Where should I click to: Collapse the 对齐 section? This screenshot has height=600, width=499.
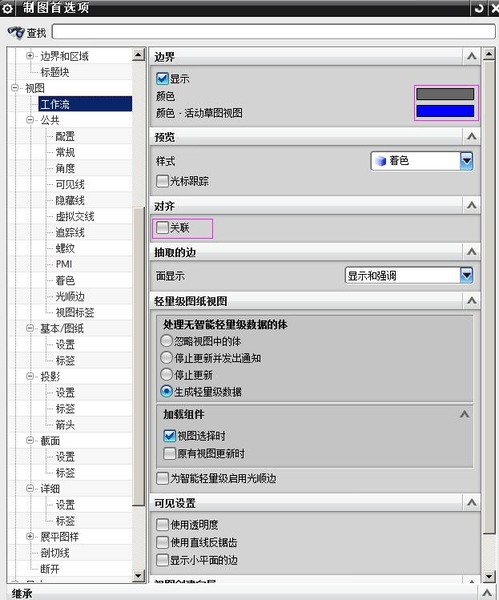[x=472, y=205]
